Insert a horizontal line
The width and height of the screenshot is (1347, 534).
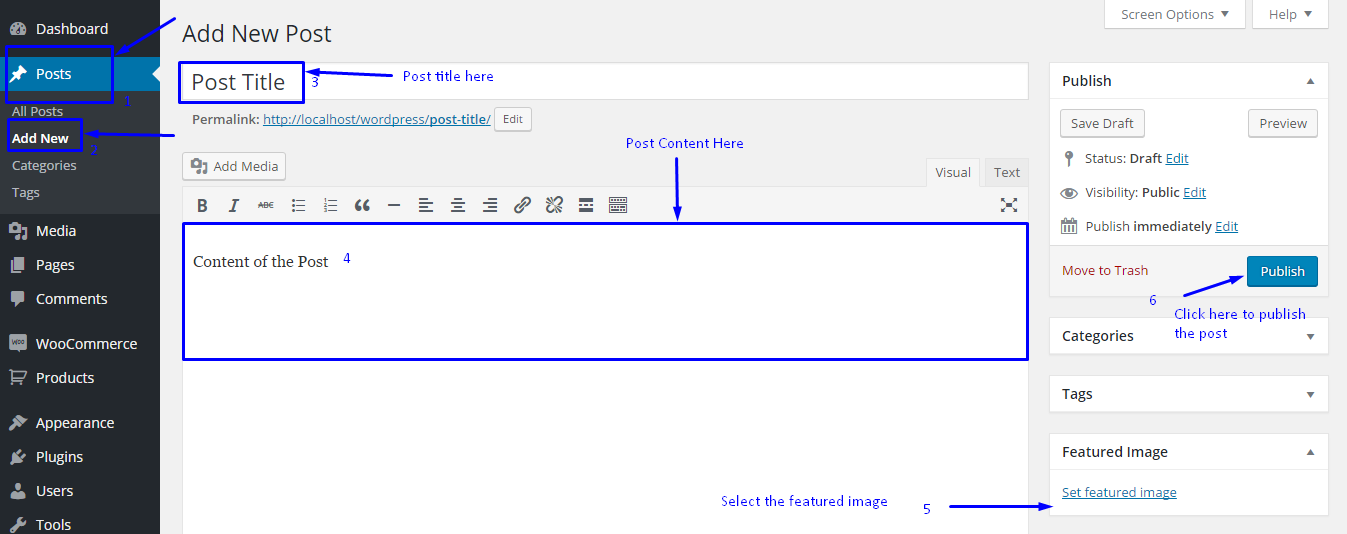[394, 205]
